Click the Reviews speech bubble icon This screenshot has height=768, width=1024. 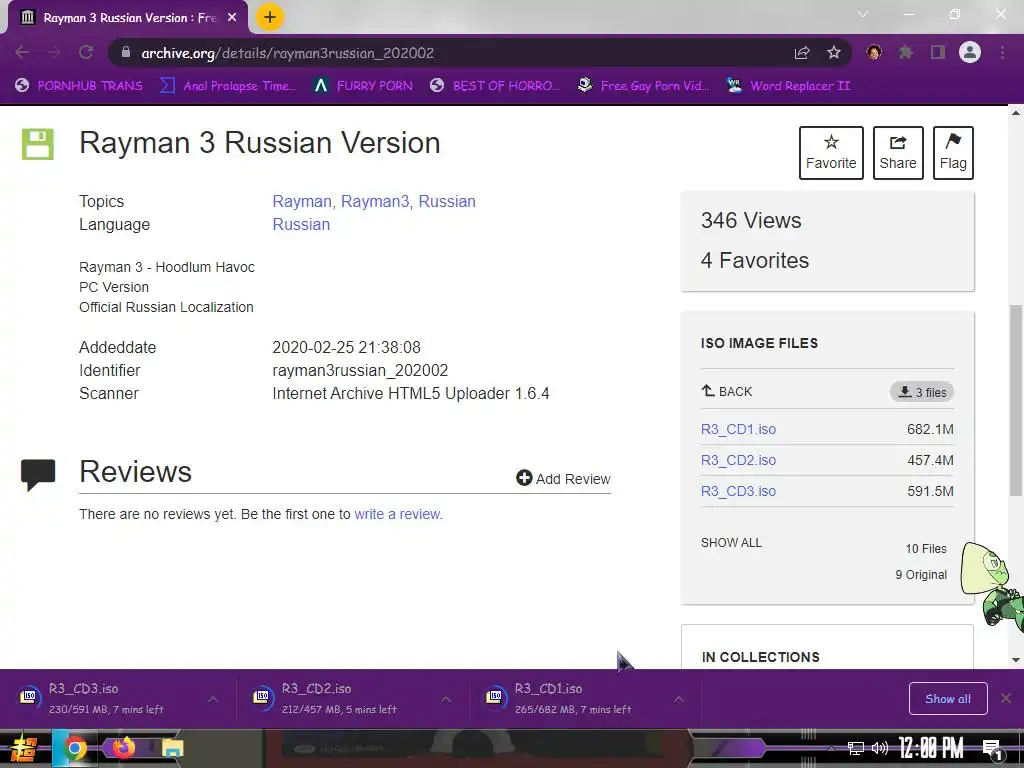(38, 474)
